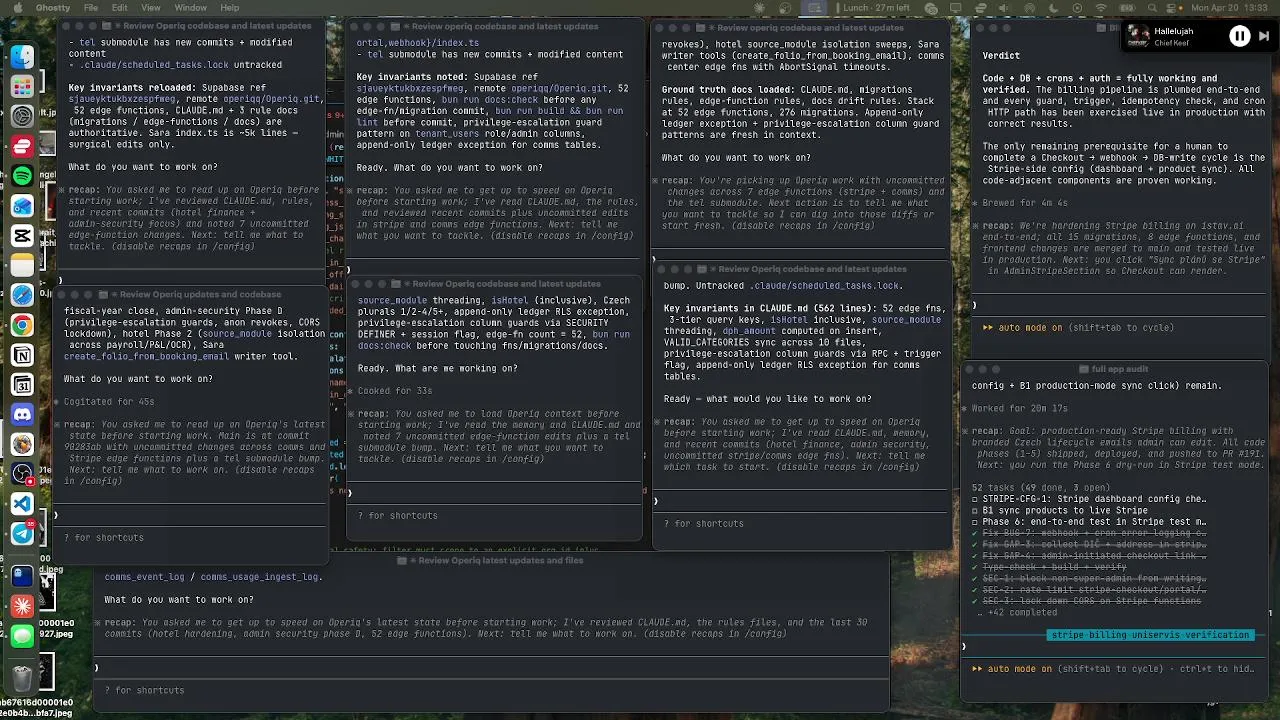Pause the Hallelujah track
Viewport: 1280px width, 720px height.
pos(1239,36)
